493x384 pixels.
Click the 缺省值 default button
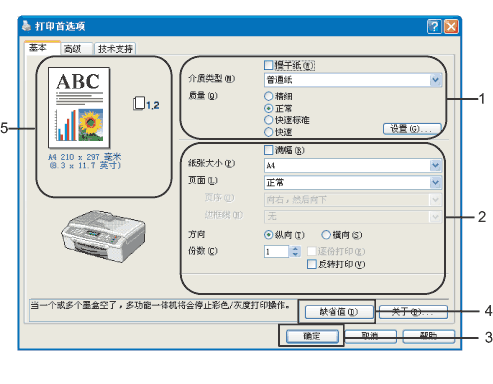[339, 312]
